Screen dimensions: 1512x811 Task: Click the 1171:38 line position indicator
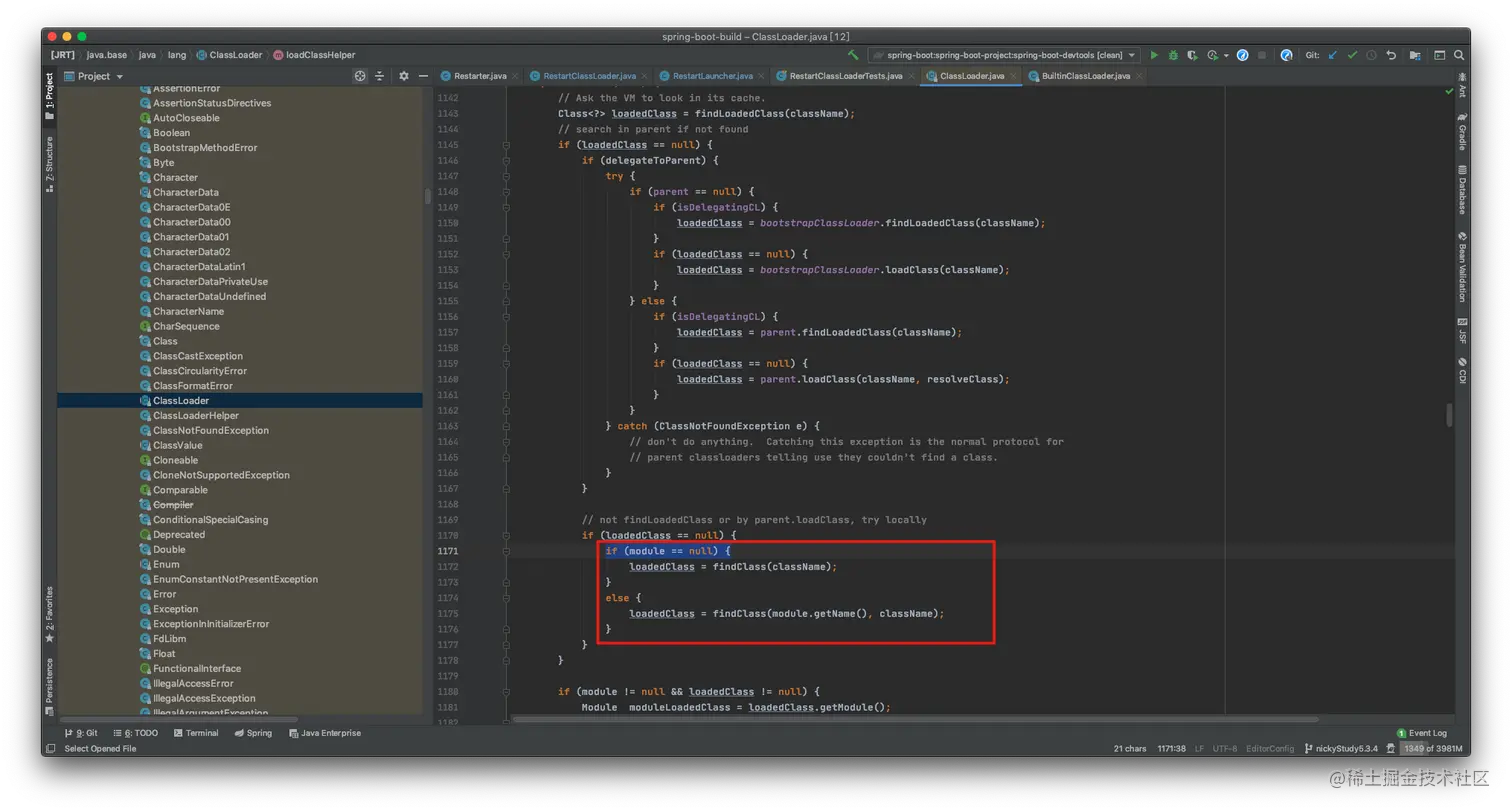[1172, 748]
